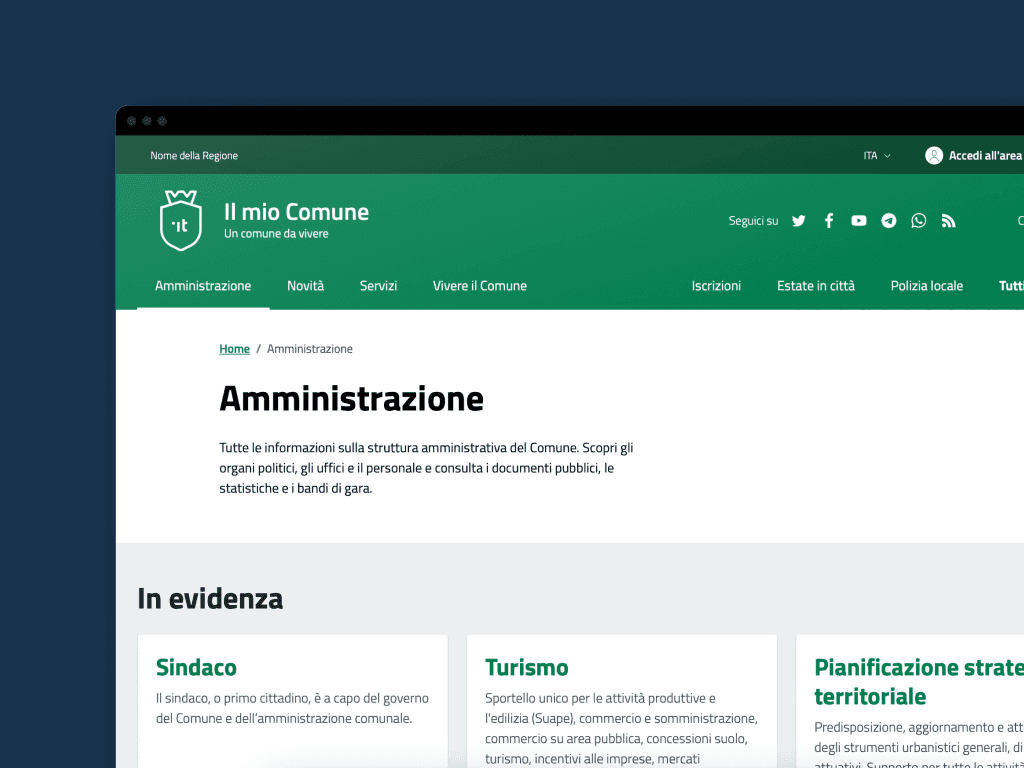This screenshot has height=768, width=1024.
Task: Click the Turismo card title
Action: [525, 667]
